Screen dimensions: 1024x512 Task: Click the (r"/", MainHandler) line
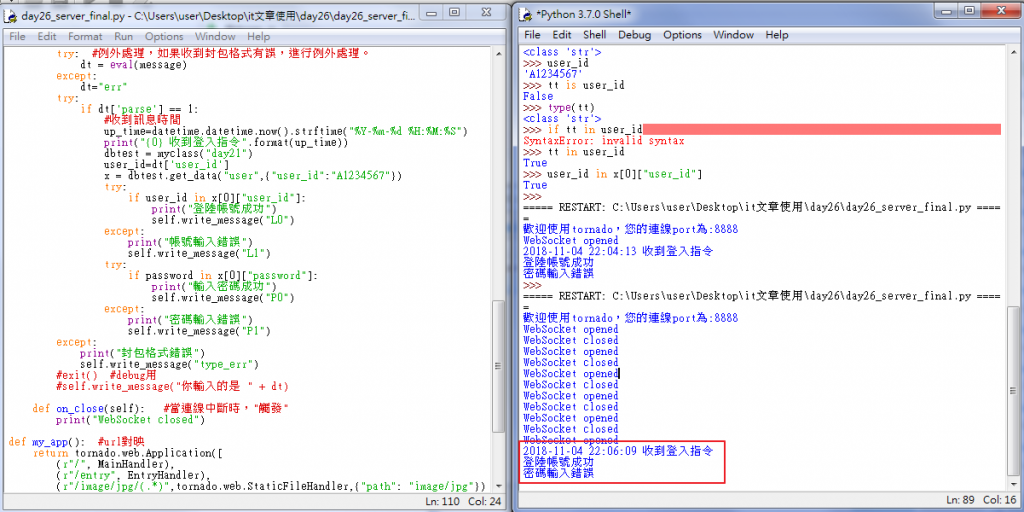pyautogui.click(x=116, y=464)
